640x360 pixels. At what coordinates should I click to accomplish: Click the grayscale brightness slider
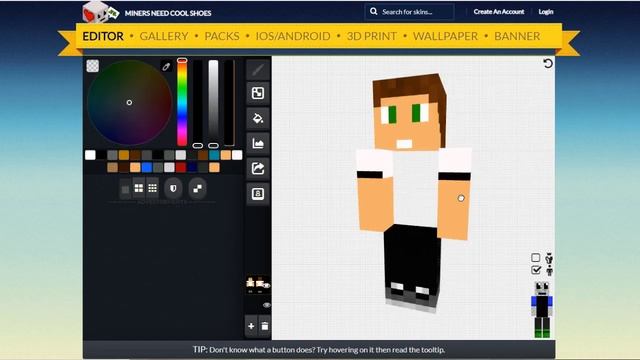213,103
